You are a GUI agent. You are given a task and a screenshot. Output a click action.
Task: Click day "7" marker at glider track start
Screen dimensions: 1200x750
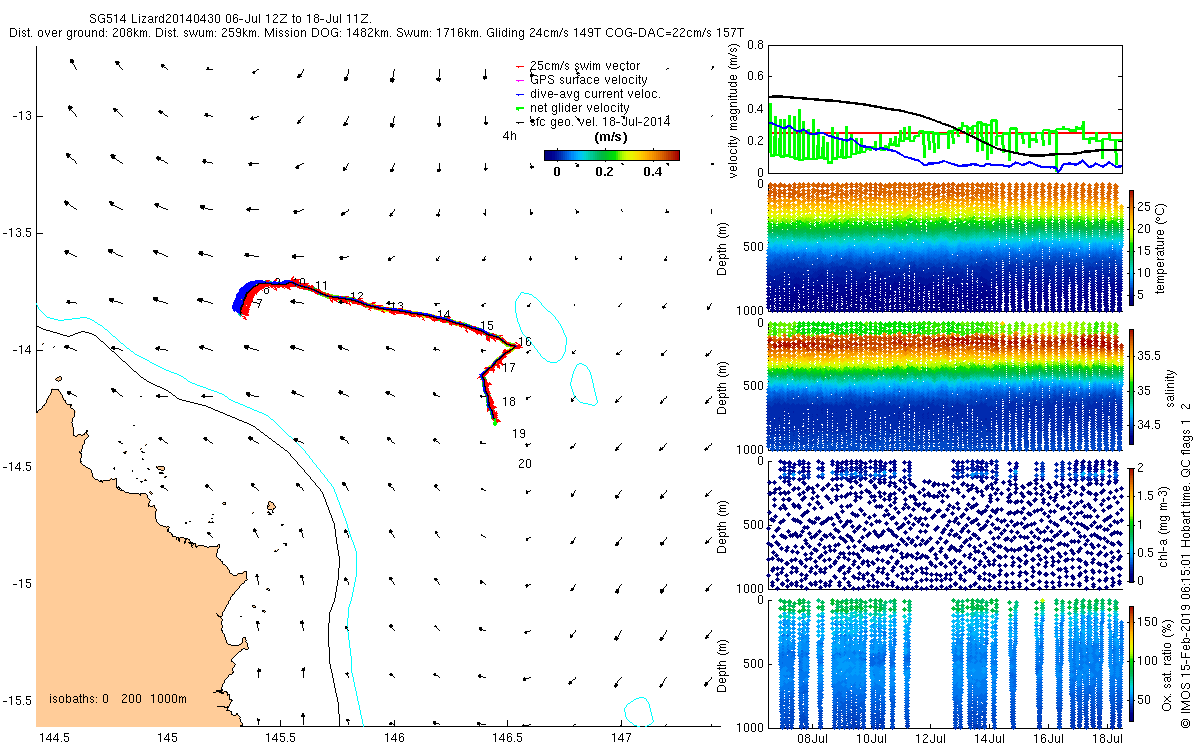tap(258, 304)
